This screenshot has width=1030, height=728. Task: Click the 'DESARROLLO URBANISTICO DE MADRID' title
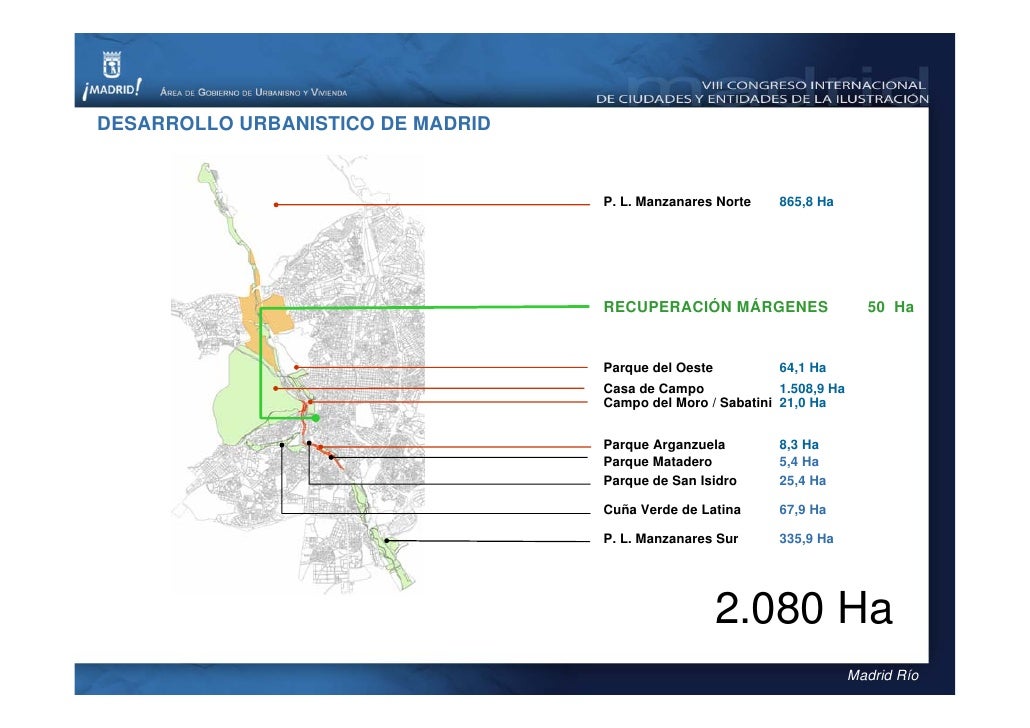point(294,124)
